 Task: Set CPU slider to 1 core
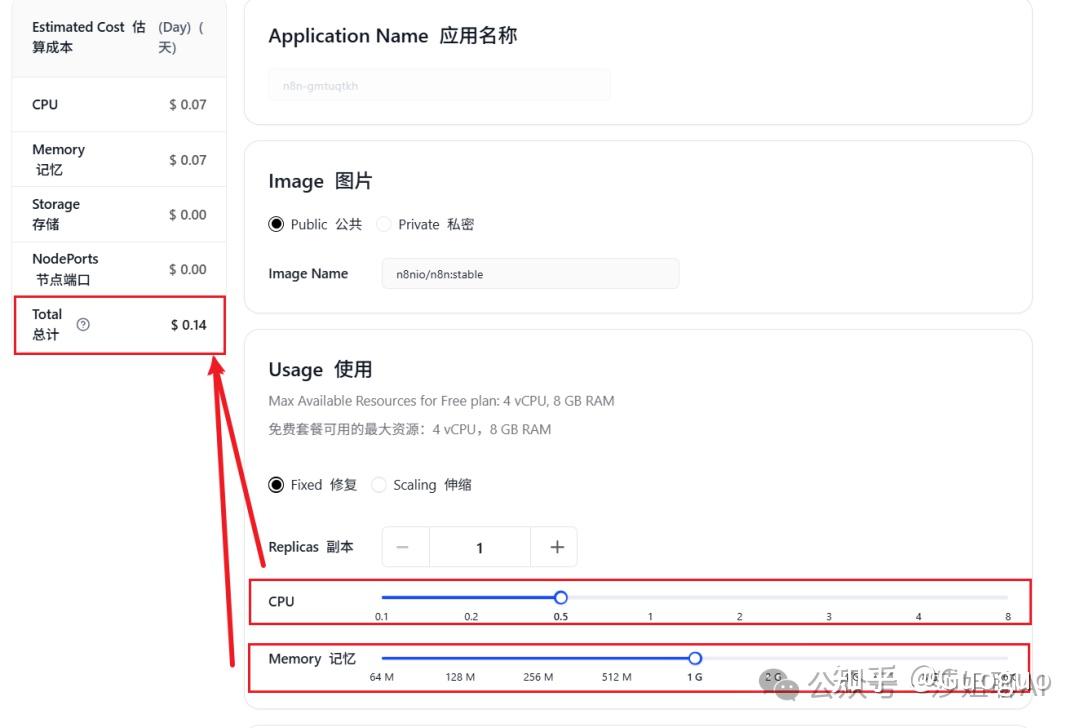click(x=650, y=598)
